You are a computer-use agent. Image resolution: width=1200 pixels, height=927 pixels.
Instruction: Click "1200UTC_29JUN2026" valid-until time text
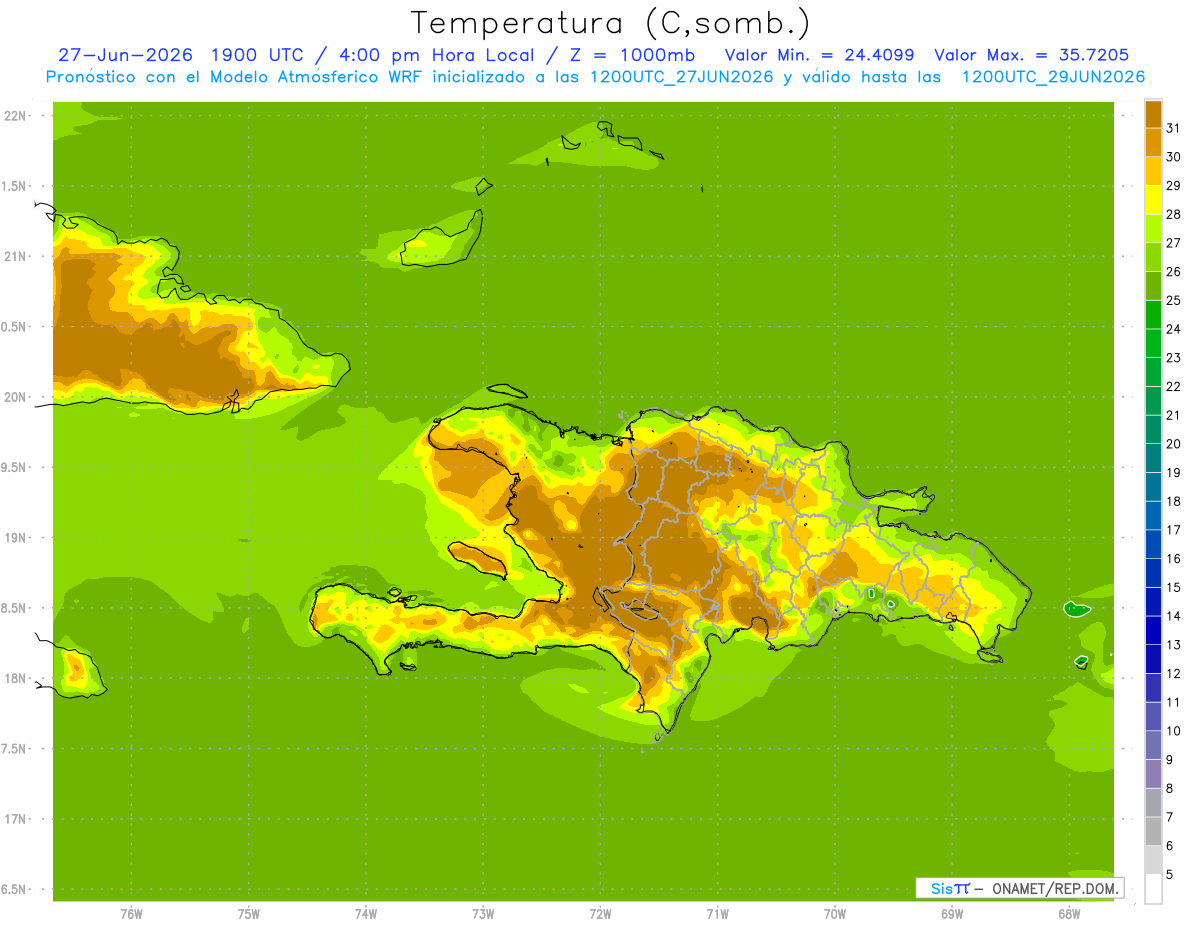click(x=1053, y=77)
